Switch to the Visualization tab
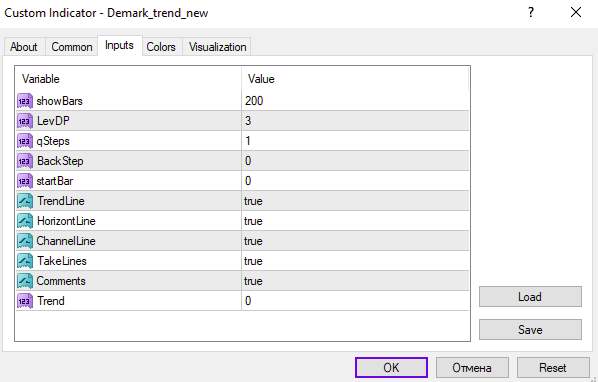Viewport: 598px width, 382px height. [x=217, y=47]
